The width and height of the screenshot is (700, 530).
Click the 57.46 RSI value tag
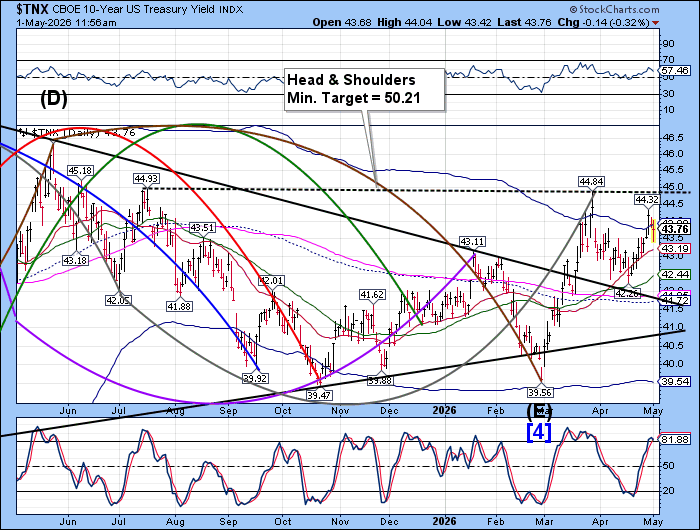[x=675, y=71]
